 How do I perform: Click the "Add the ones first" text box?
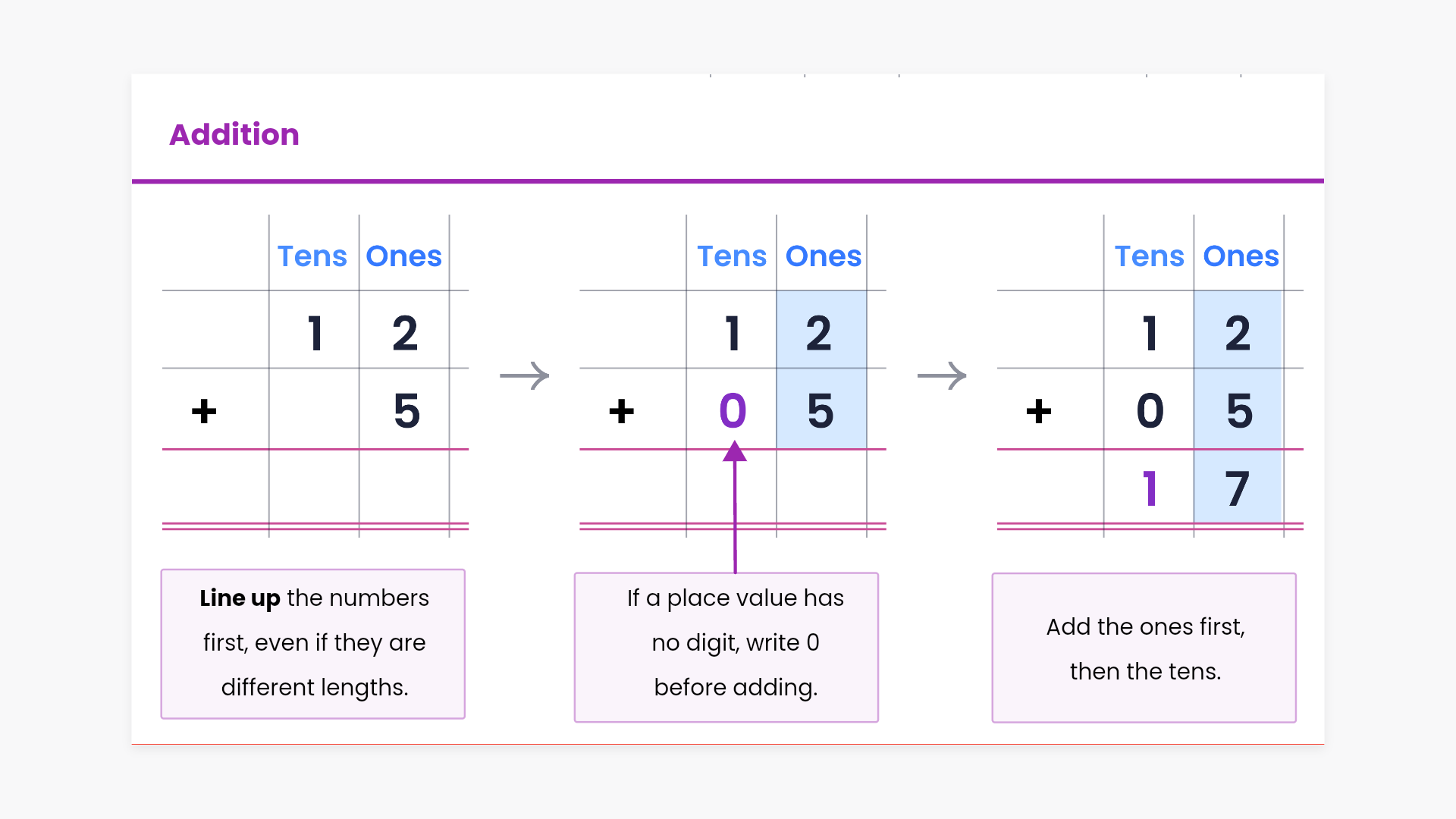(x=1144, y=648)
